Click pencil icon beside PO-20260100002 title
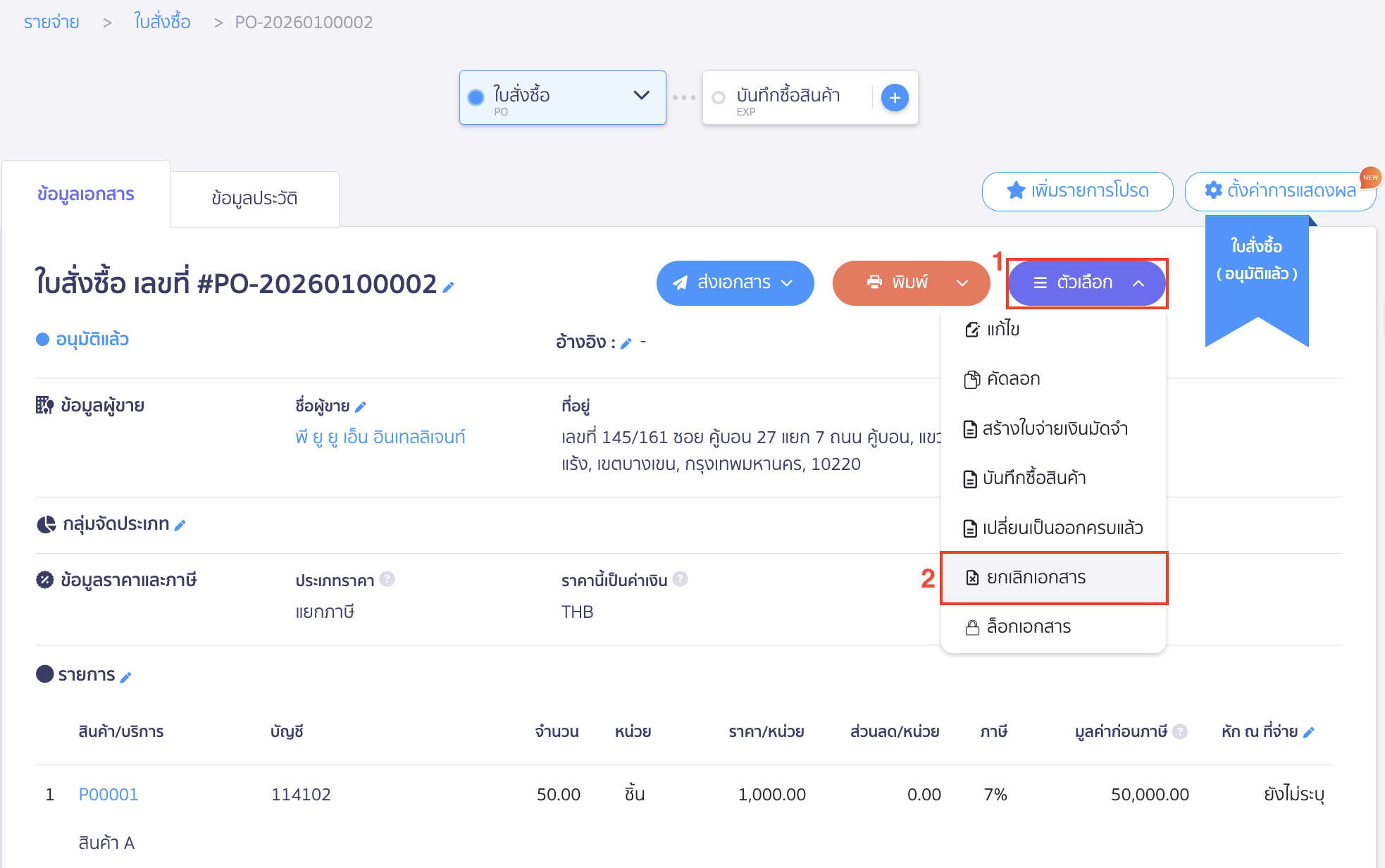The width and height of the screenshot is (1385, 868). click(448, 287)
